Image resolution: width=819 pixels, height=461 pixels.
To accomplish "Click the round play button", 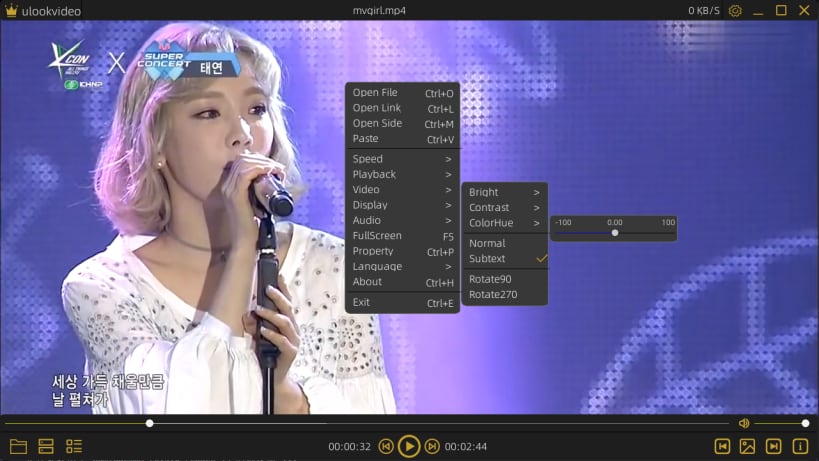I will click(x=409, y=446).
